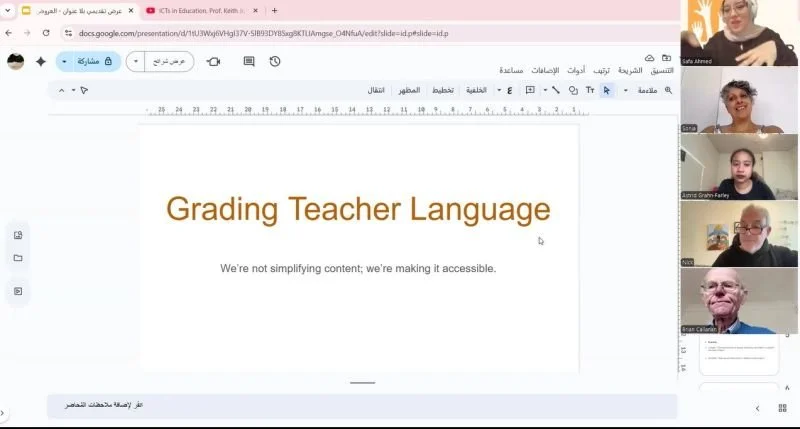Open the ترتيب arrange menu

[x=602, y=70]
